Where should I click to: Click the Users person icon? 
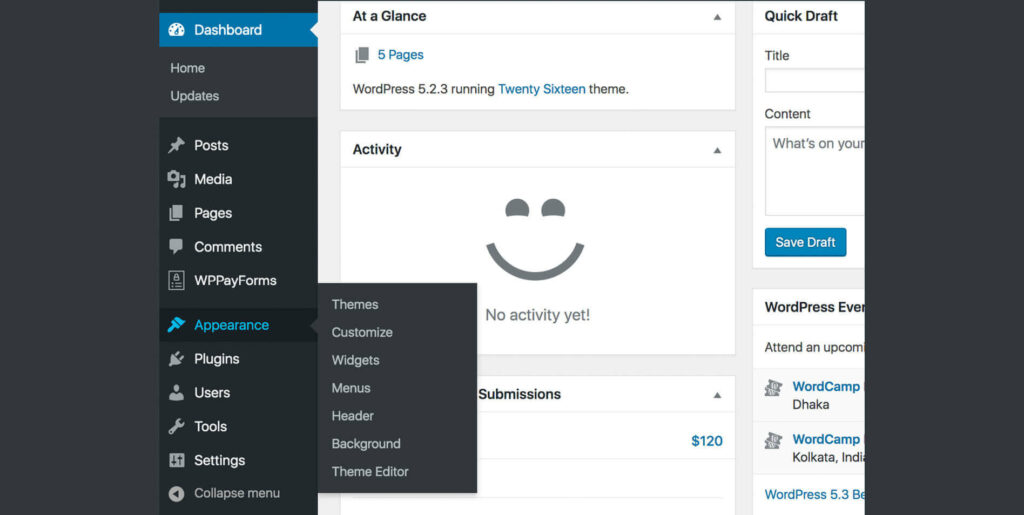point(176,392)
